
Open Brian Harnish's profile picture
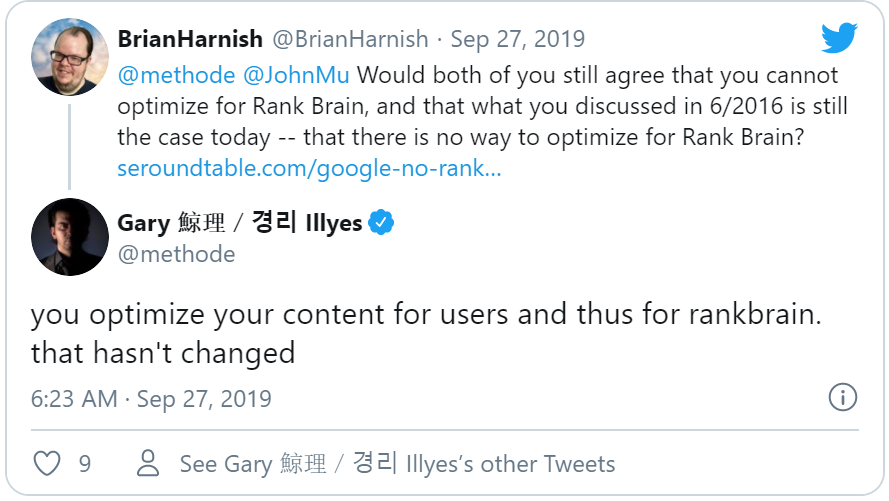pyautogui.click(x=70, y=56)
